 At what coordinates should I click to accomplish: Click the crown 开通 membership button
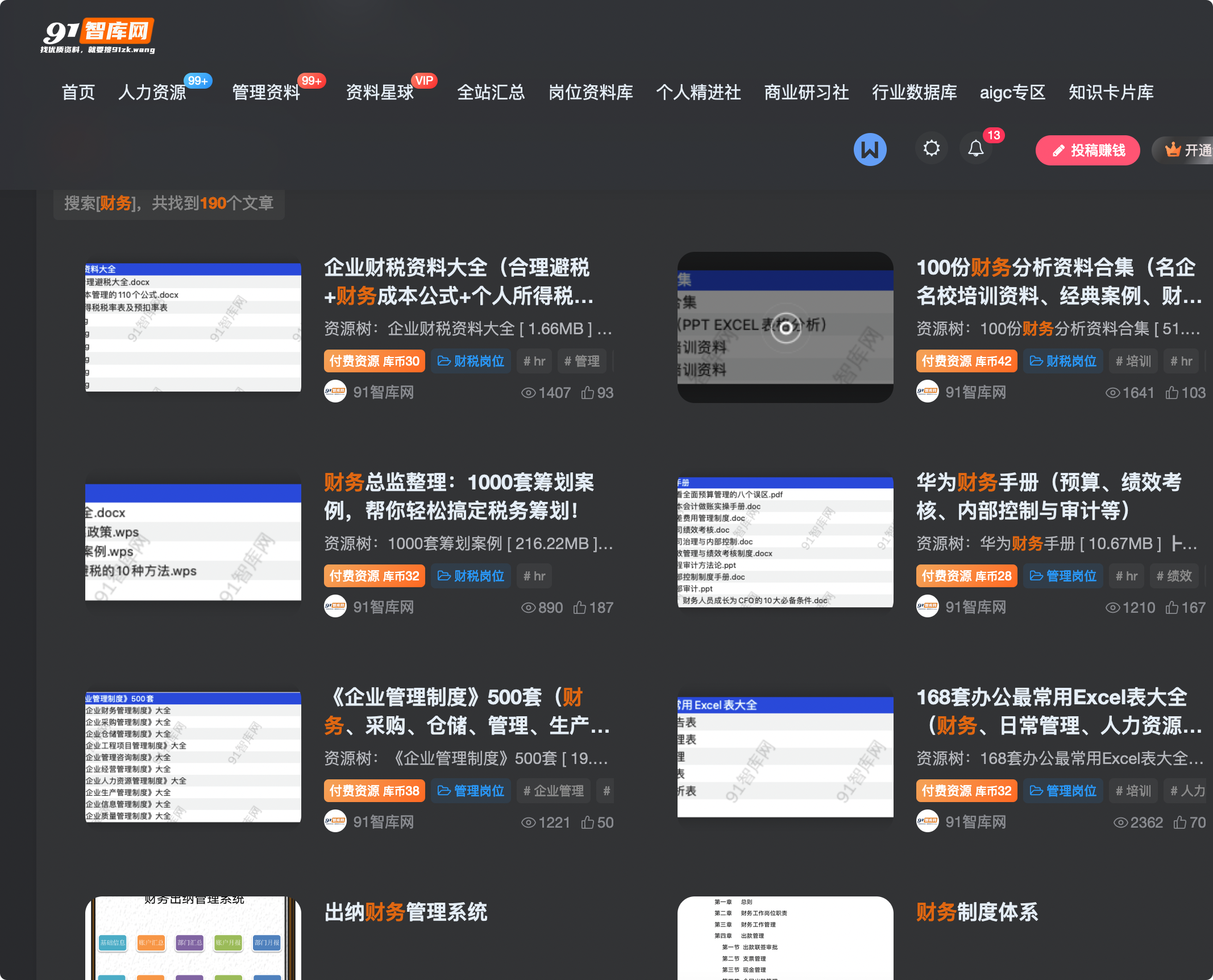coord(1183,151)
